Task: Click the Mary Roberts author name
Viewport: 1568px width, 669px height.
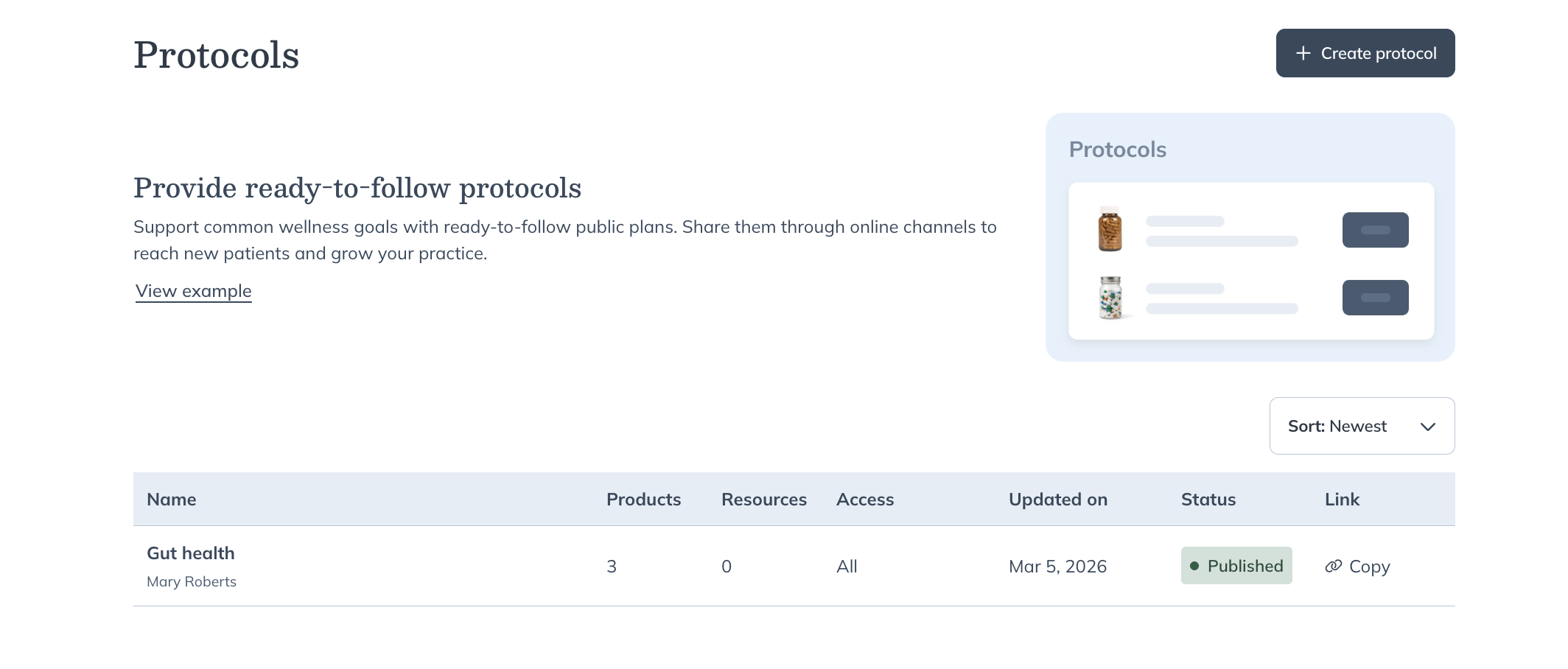Action: pos(192,582)
